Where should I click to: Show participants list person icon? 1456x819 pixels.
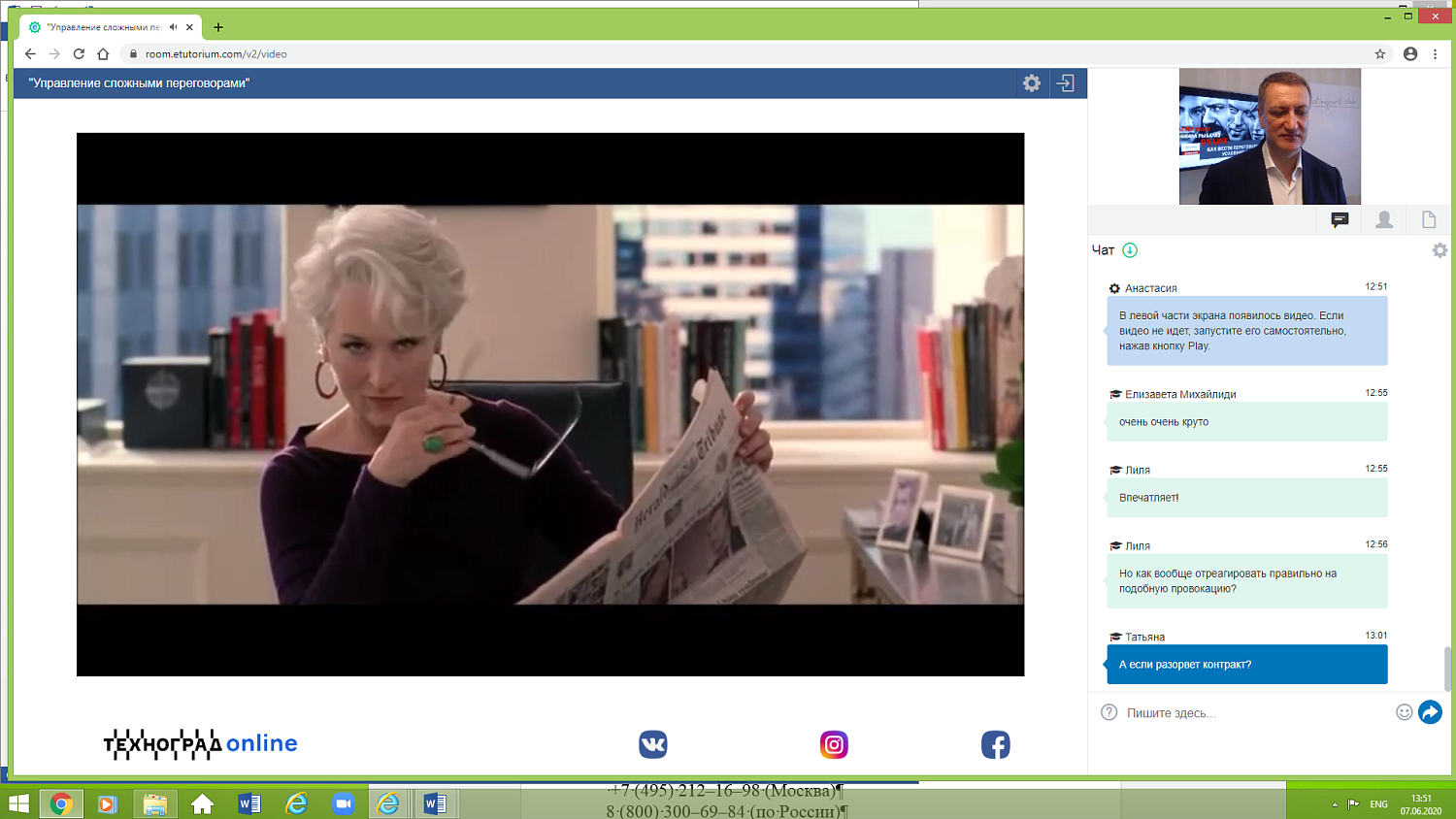(x=1384, y=220)
